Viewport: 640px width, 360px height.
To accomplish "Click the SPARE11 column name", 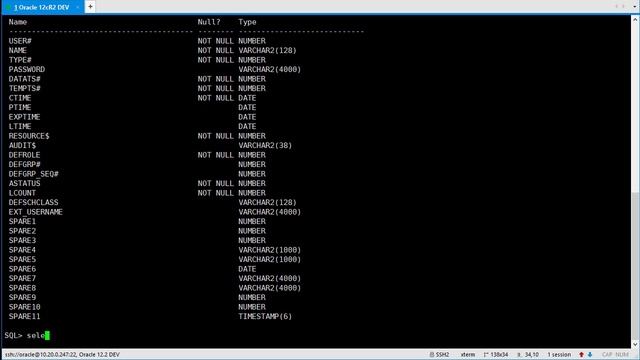I will click(24, 316).
